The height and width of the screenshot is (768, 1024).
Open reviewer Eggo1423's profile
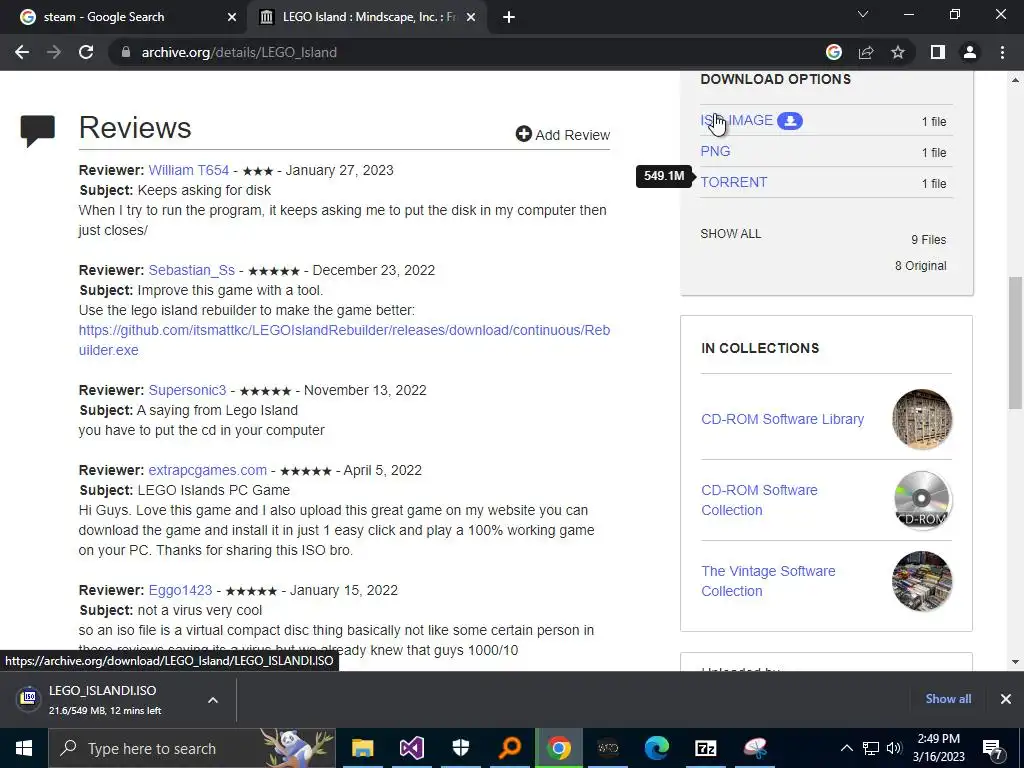point(180,590)
